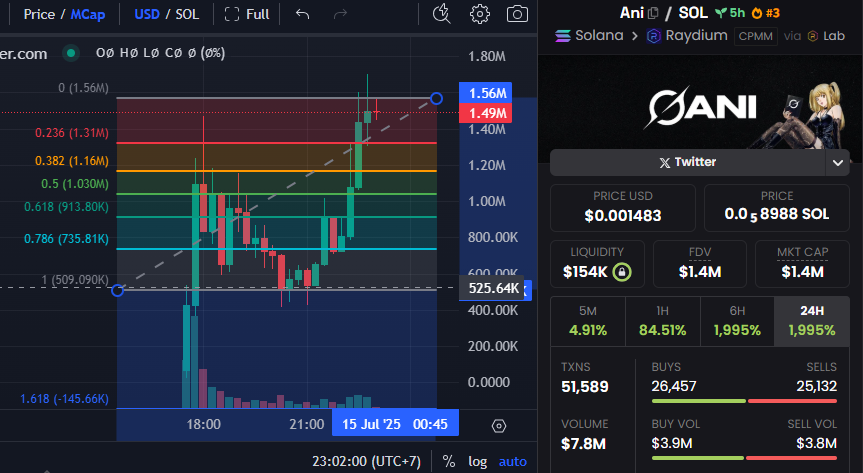
Task: Click the Raydium link text
Action: [x=696, y=36]
